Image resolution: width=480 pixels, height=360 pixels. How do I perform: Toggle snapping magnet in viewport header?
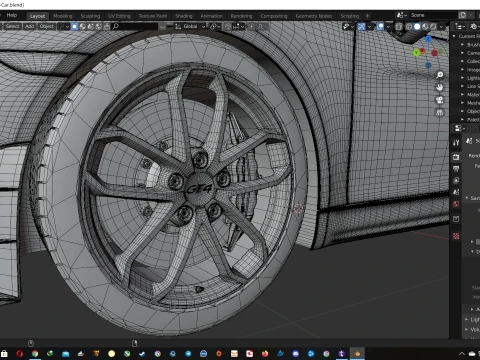(227, 26)
